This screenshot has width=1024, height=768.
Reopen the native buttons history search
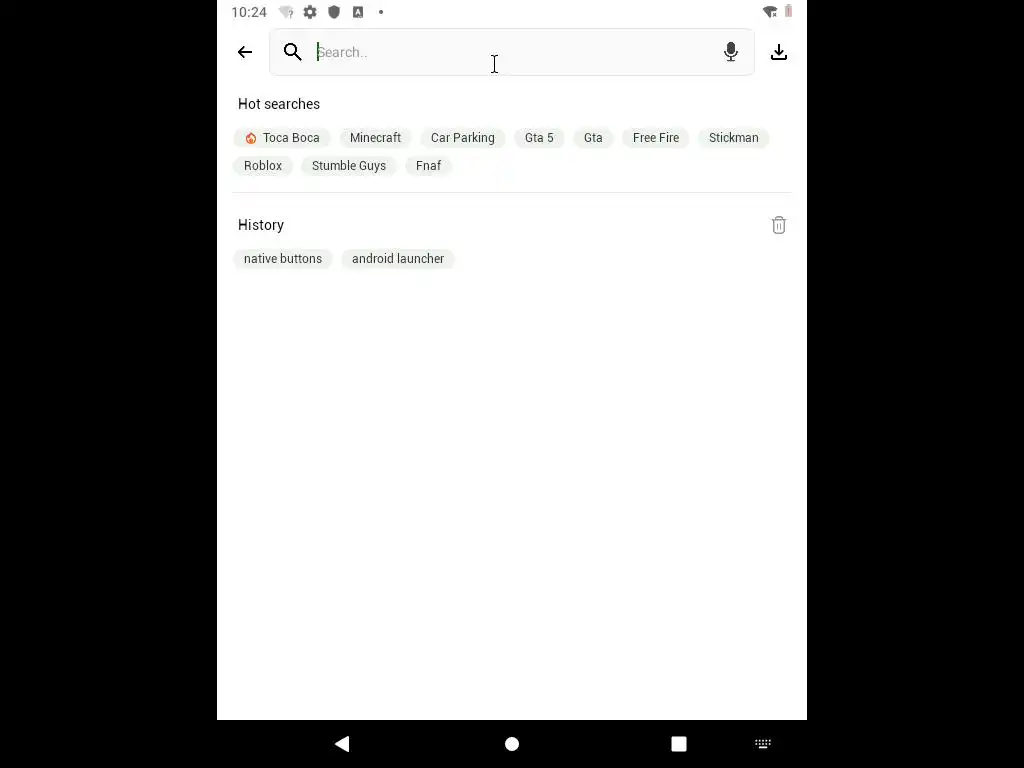(x=283, y=259)
